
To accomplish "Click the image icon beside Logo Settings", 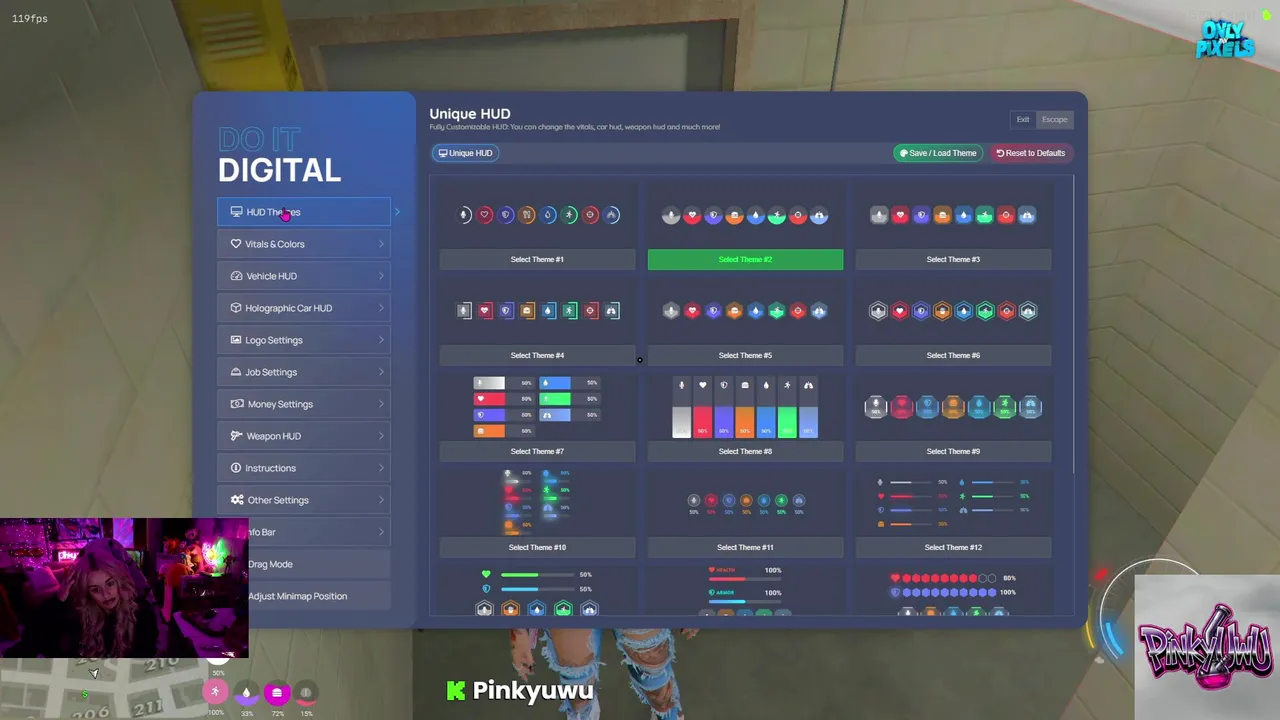I will 236,340.
